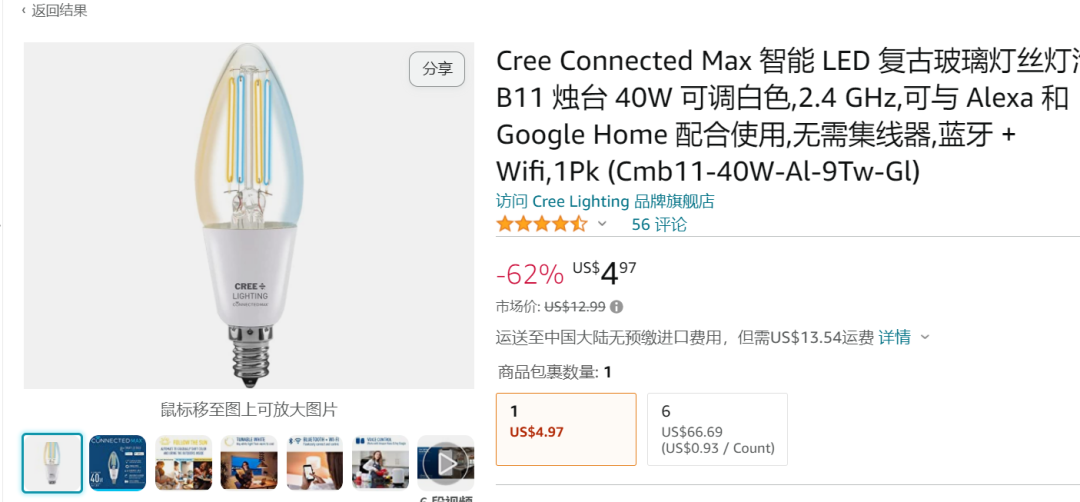
Task: Choose the 6-pack option at US$66.69
Action: tap(717, 429)
